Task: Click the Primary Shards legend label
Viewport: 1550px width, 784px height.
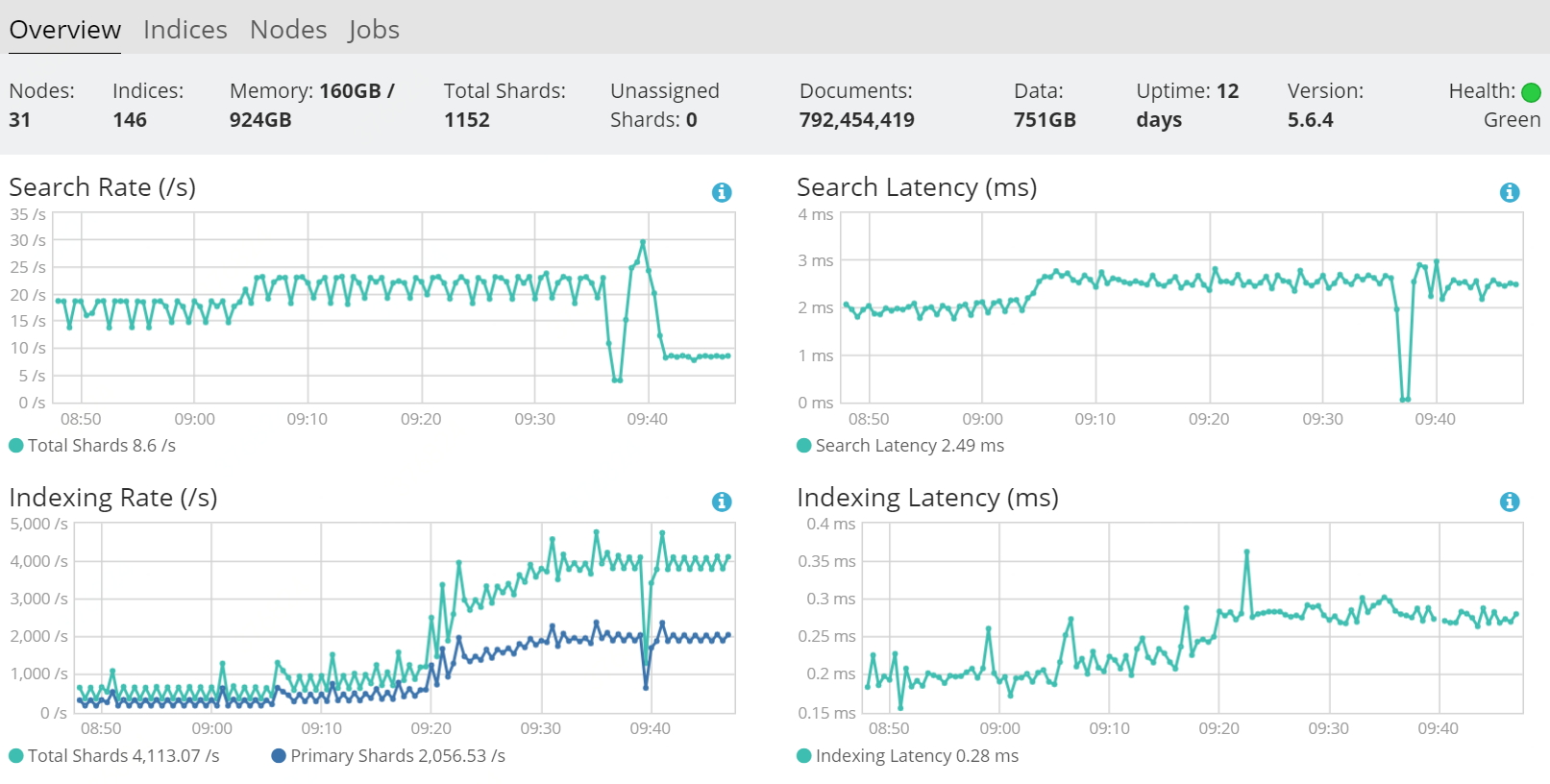Action: pos(398,756)
